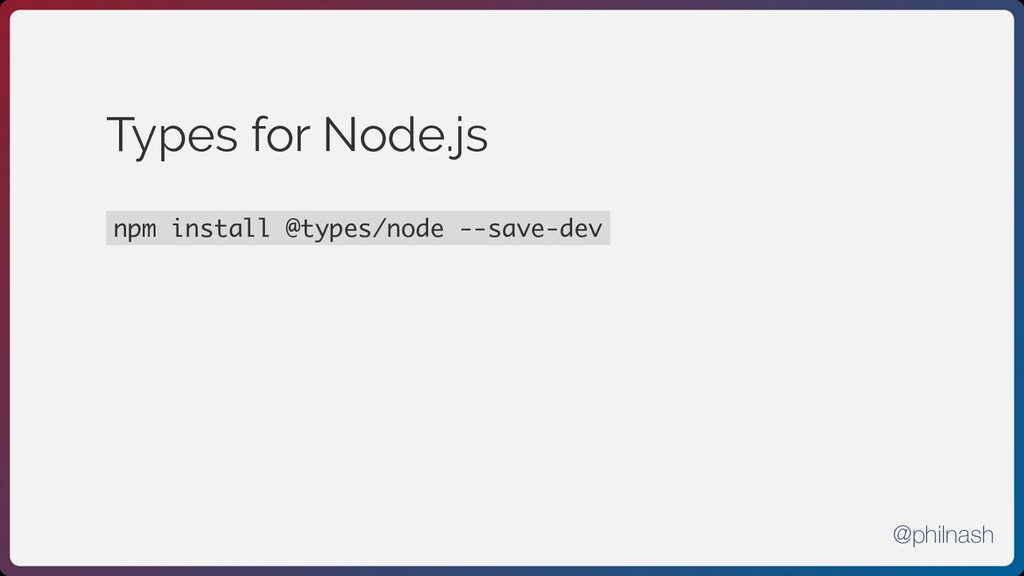This screenshot has width=1024, height=576.
Task: Click "Node.js" in the slide heading
Action: tap(404, 136)
